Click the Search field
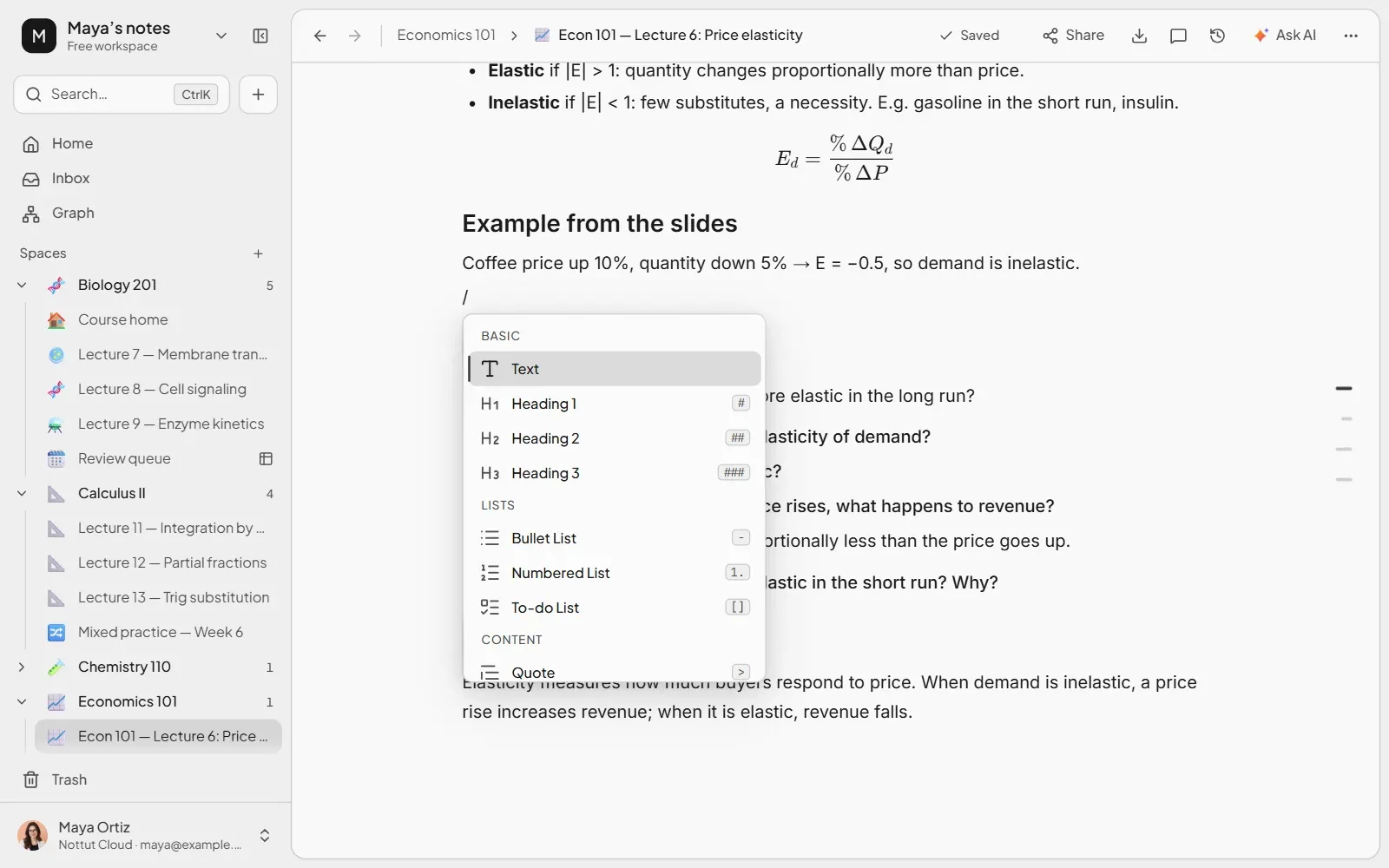 122,95
